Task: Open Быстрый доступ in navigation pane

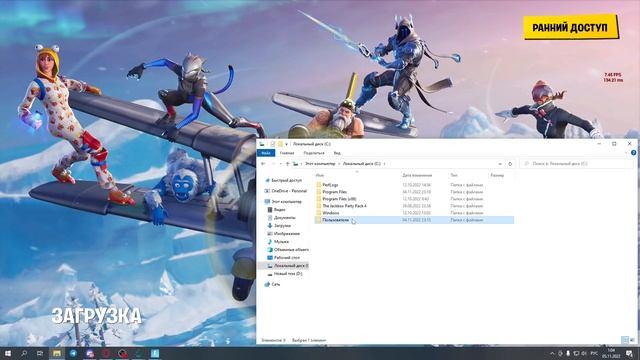Action: [x=283, y=180]
